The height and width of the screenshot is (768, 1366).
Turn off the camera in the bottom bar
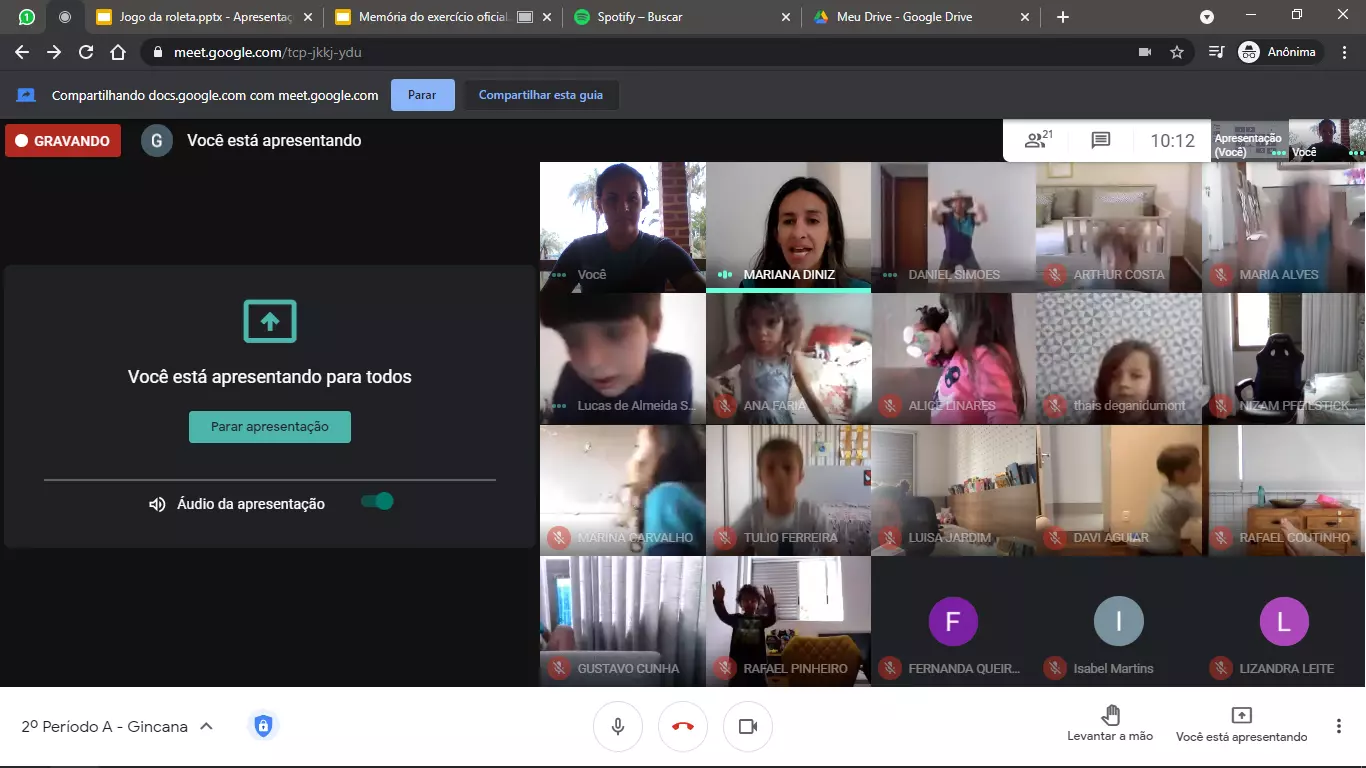(748, 727)
